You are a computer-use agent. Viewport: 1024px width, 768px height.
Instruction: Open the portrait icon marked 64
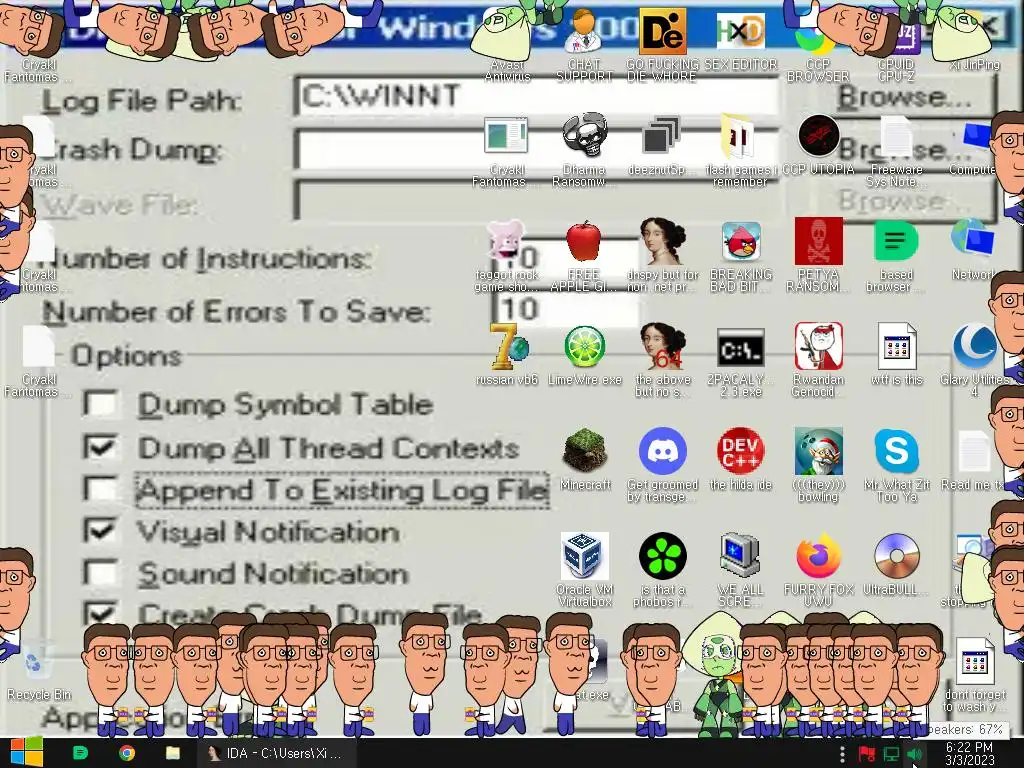662,346
